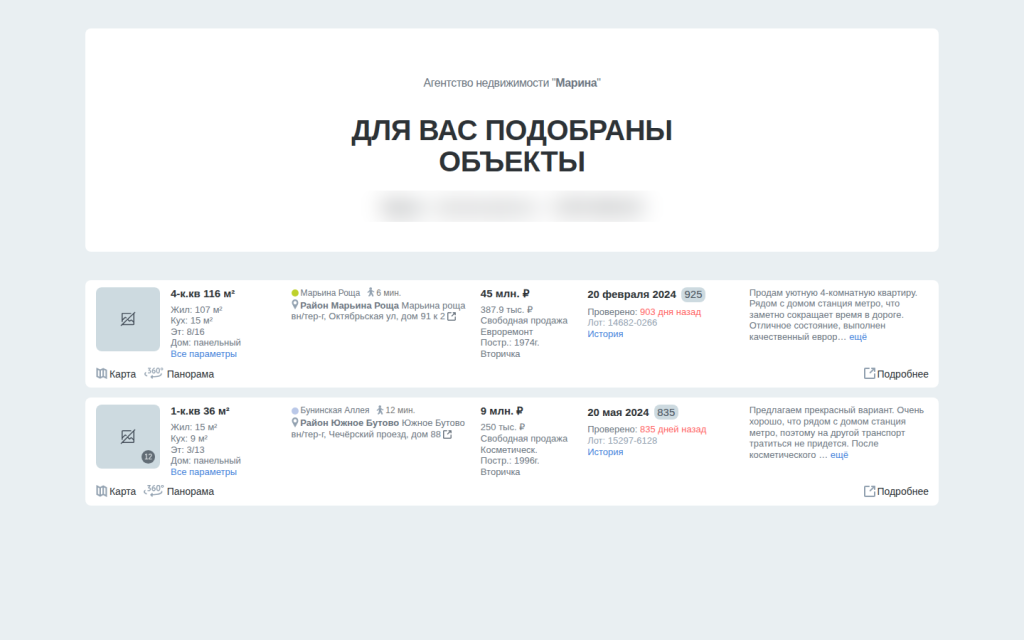The height and width of the screenshot is (640, 1024).
Task: Click the metro name Марьина Роща
Action: (330, 293)
